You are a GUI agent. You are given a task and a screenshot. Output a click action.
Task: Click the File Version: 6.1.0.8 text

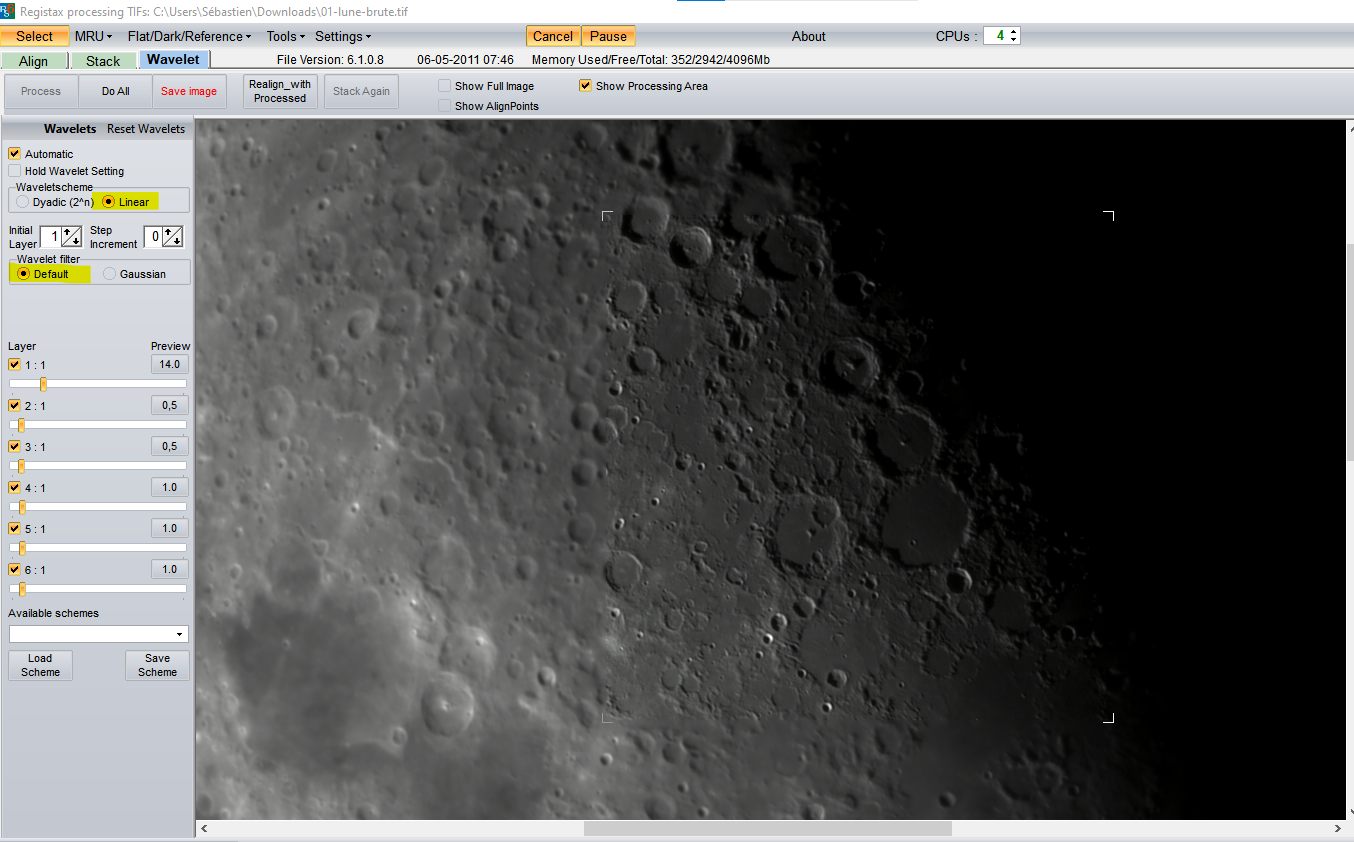pyautogui.click(x=330, y=60)
